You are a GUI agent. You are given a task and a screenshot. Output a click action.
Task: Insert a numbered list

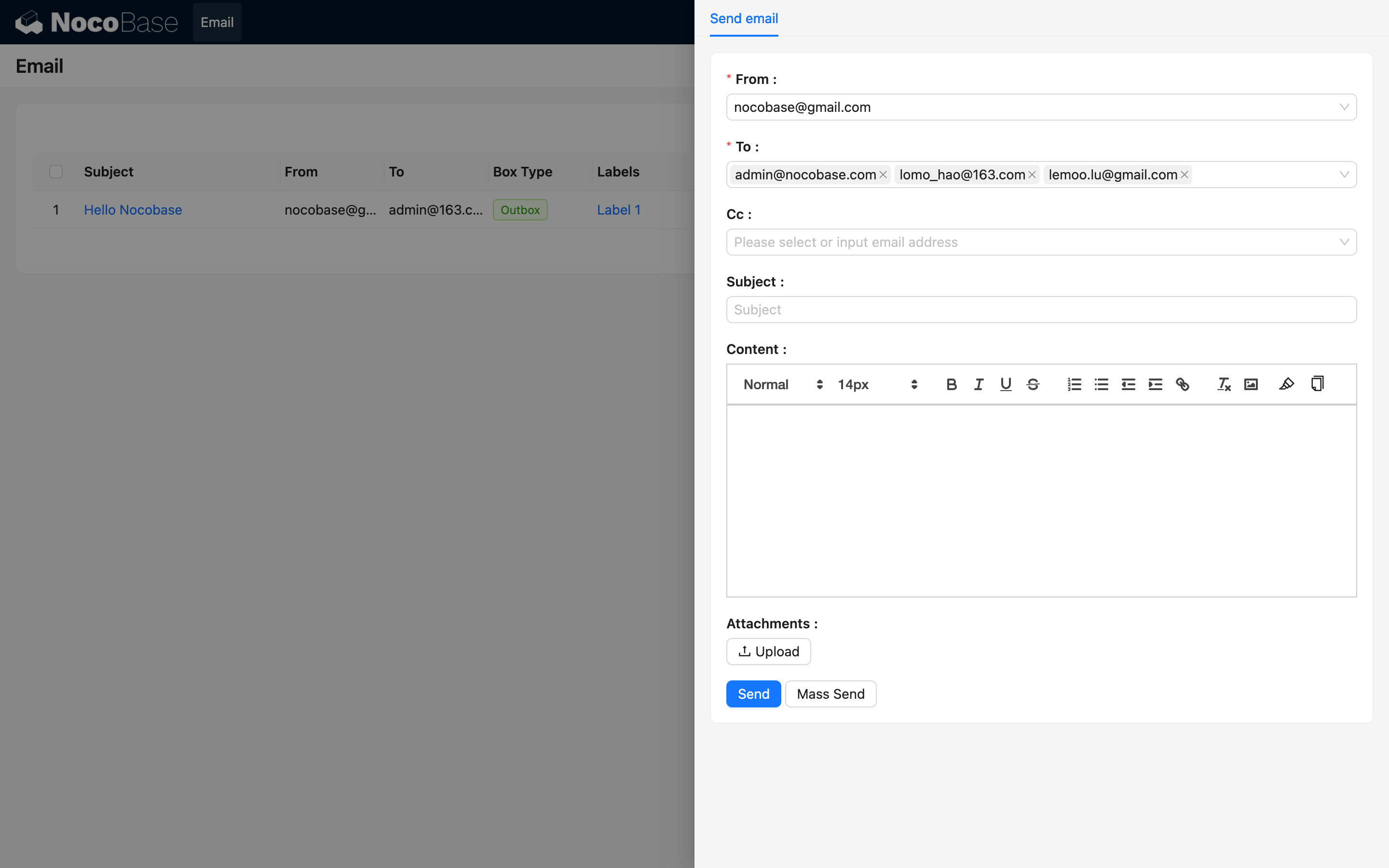tap(1074, 385)
